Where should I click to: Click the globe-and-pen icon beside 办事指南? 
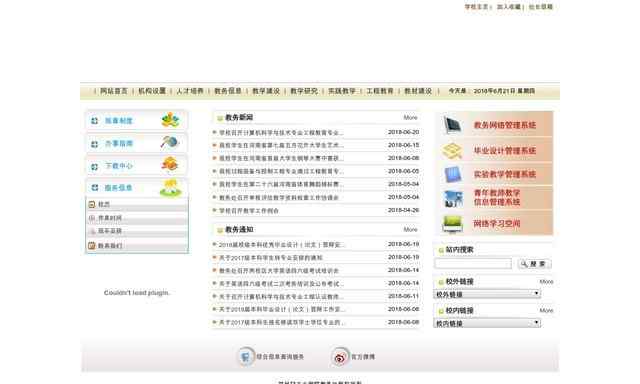tap(170, 142)
